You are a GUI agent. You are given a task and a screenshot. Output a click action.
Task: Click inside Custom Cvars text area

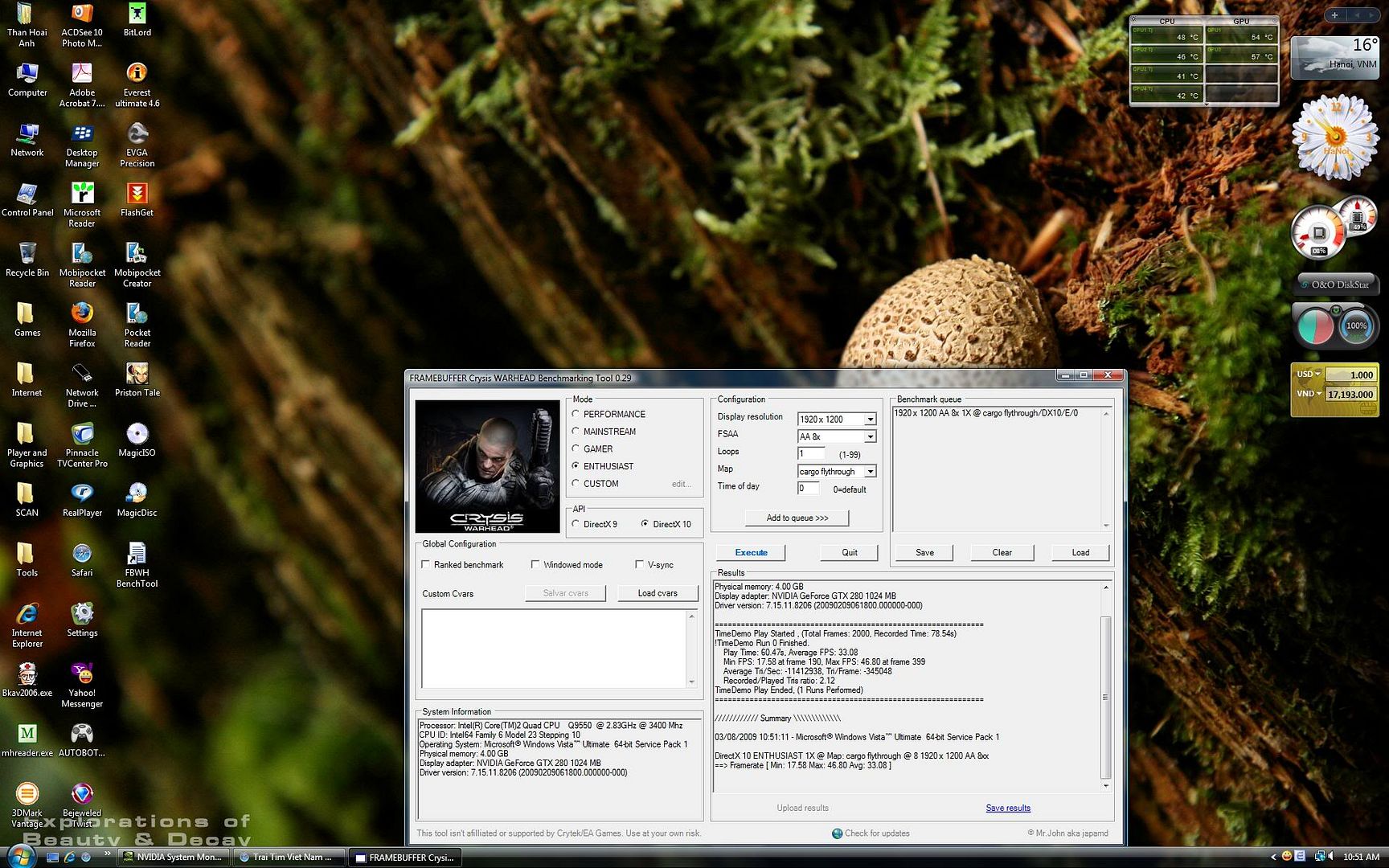[x=554, y=649]
